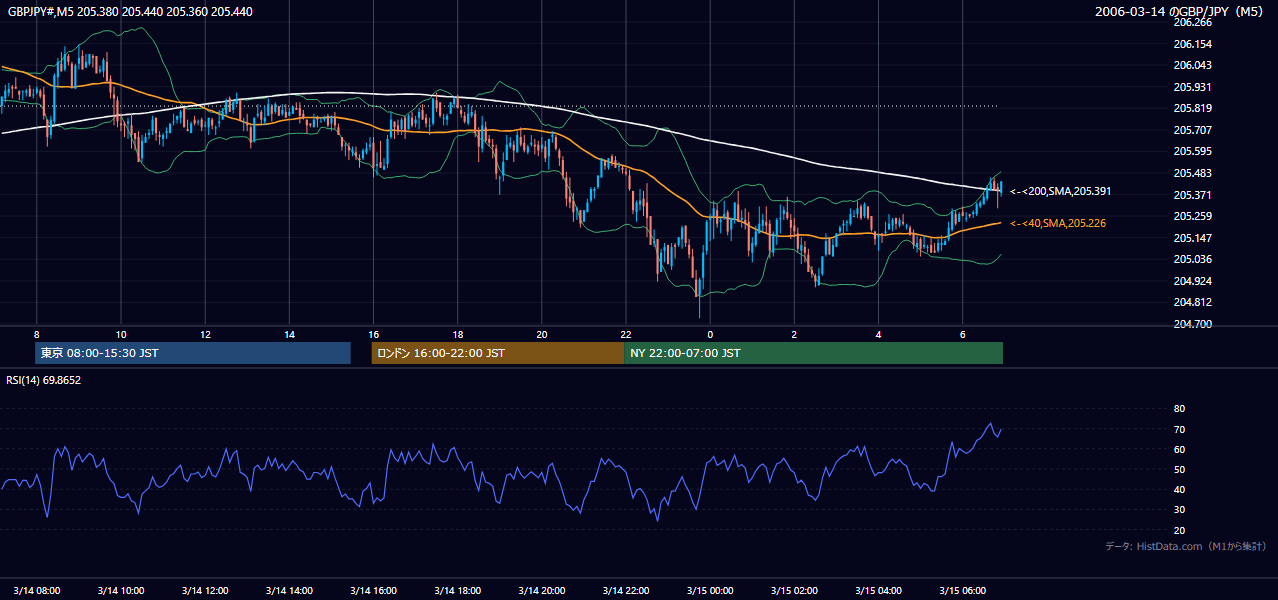Click the 3/15 00:00 date label
Viewport: 1278px width, 600px height.
[710, 590]
